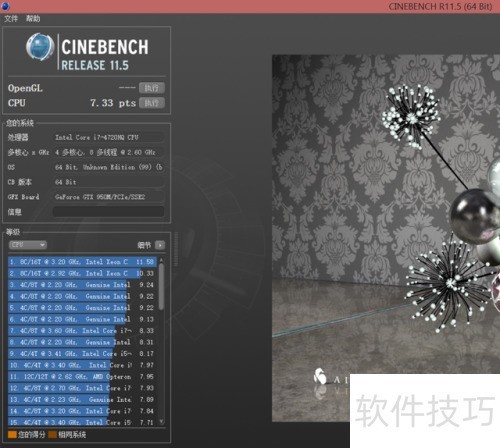Open the CPU ranking dropdown
The image size is (500, 448).
tap(28, 245)
